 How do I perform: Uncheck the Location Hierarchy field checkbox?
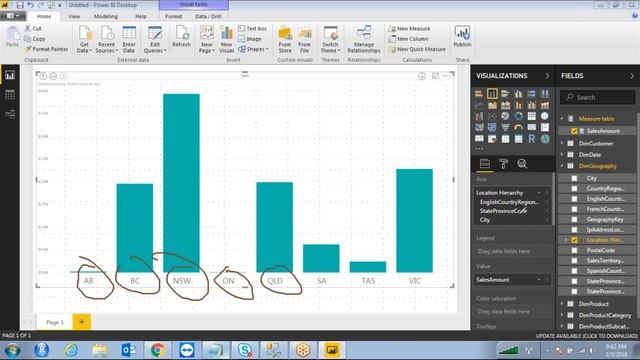click(574, 240)
